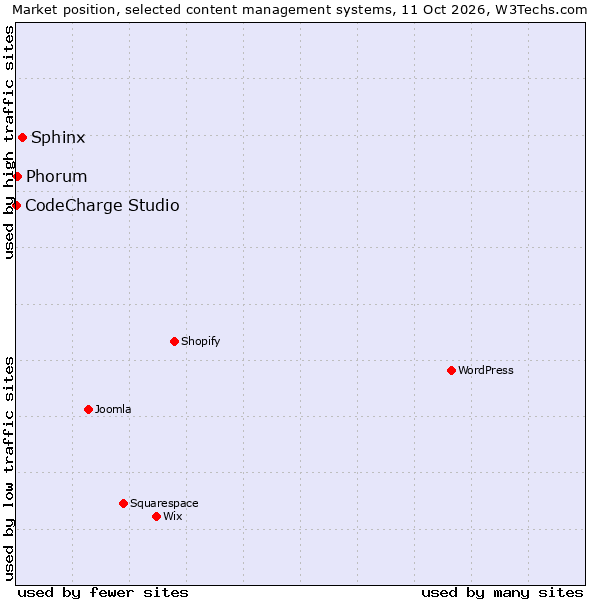Select the "Wix" label text

pos(173,517)
